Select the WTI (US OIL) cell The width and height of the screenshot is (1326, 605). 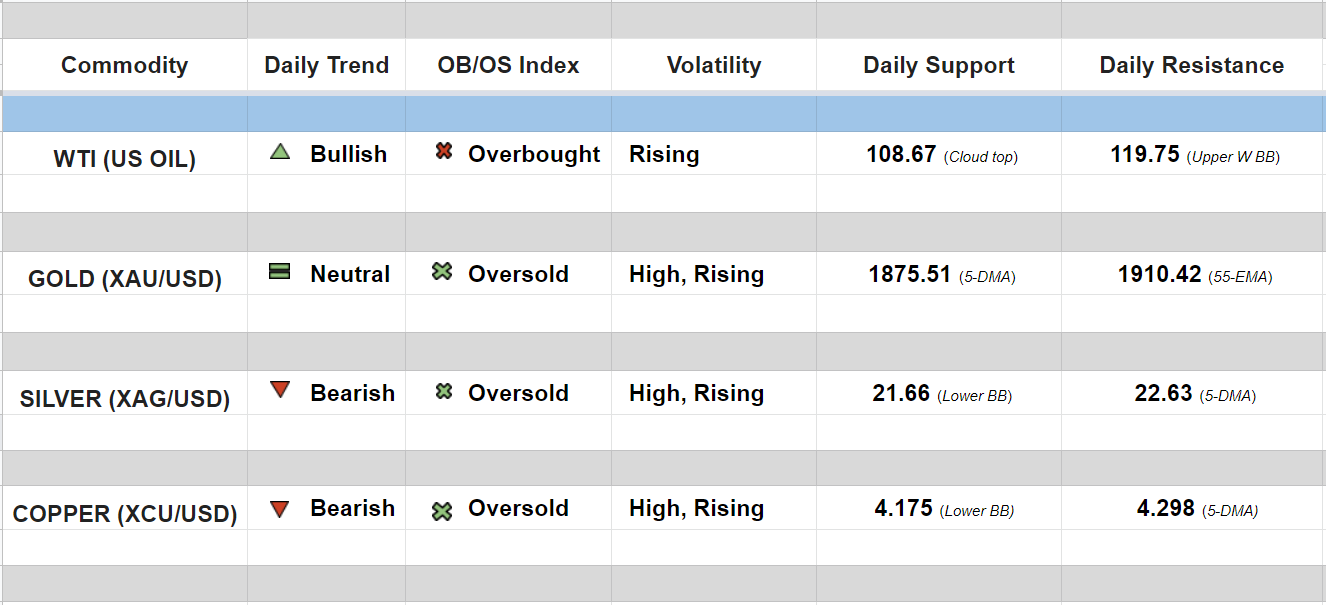click(124, 159)
